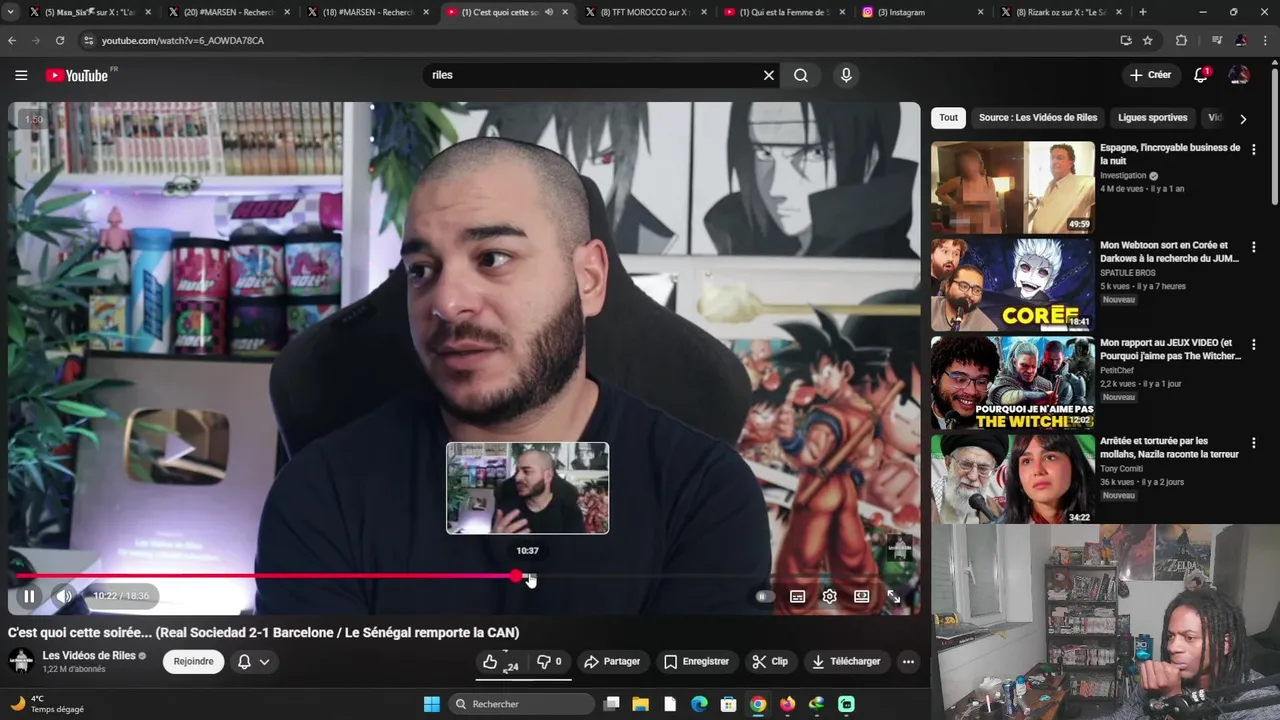The image size is (1280, 720).
Task: Open Les Vidéos de Riles channel avatar
Action: pos(21,661)
